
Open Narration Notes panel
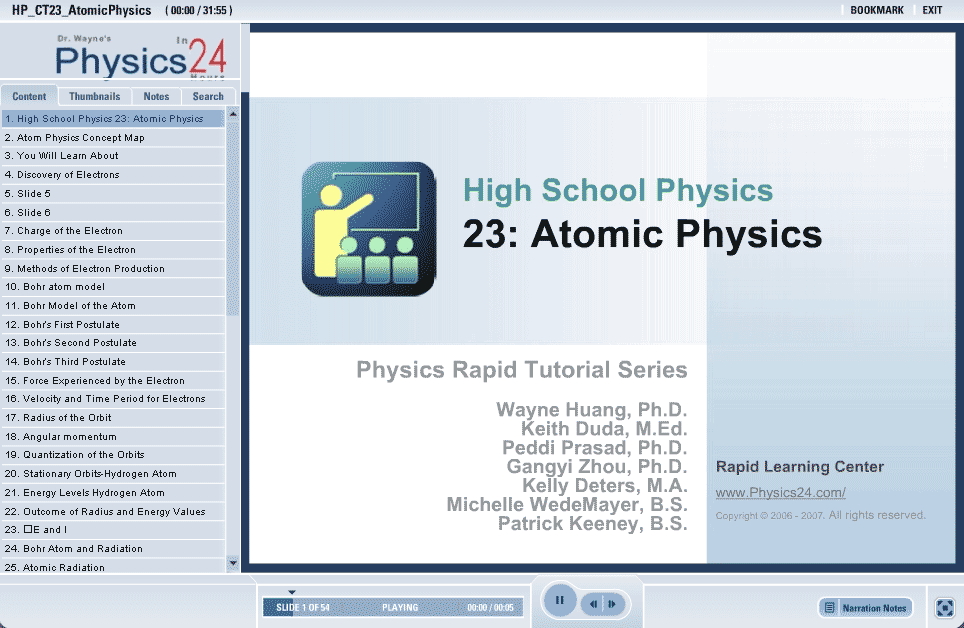pos(865,608)
